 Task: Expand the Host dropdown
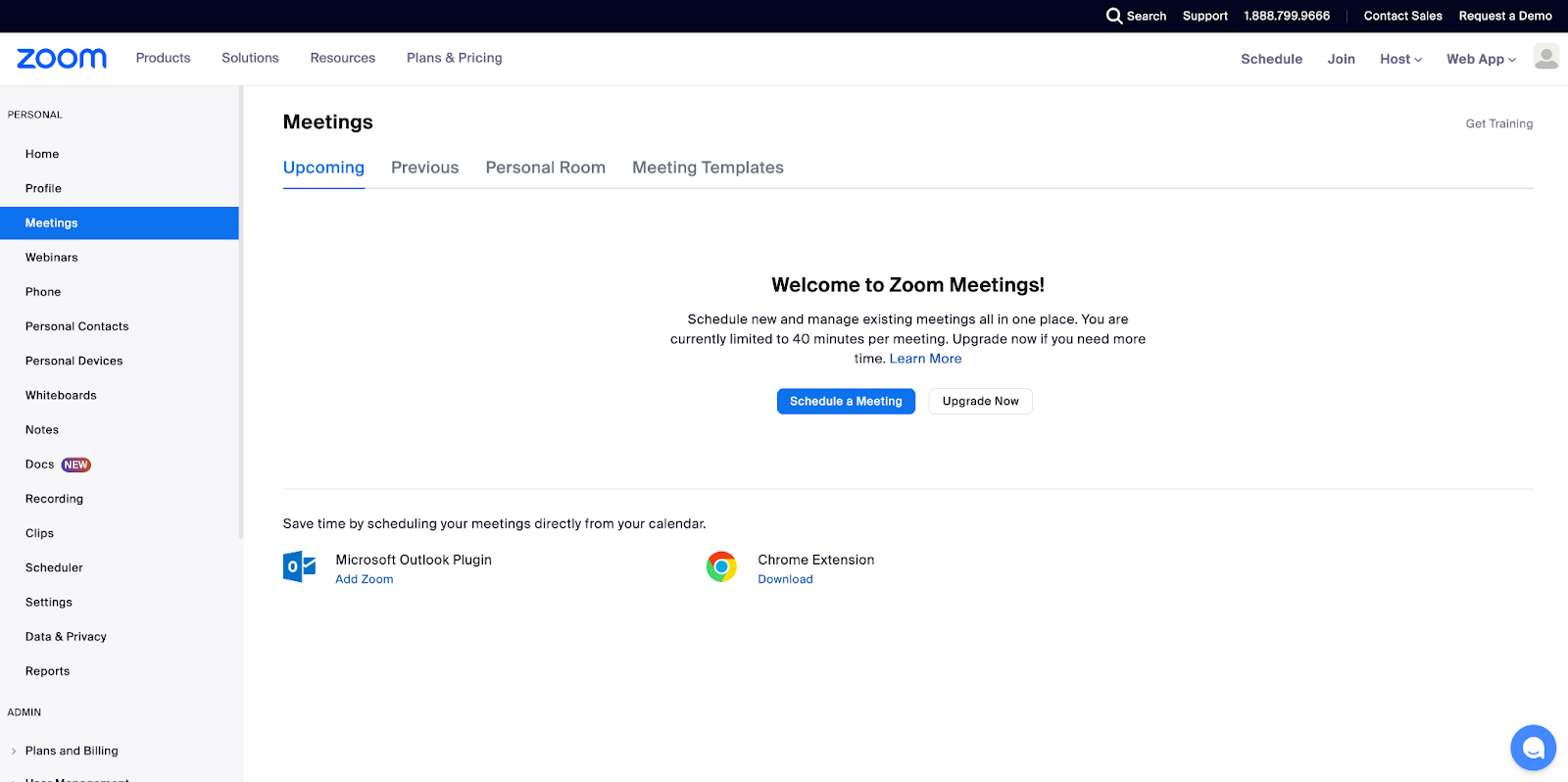click(1400, 59)
